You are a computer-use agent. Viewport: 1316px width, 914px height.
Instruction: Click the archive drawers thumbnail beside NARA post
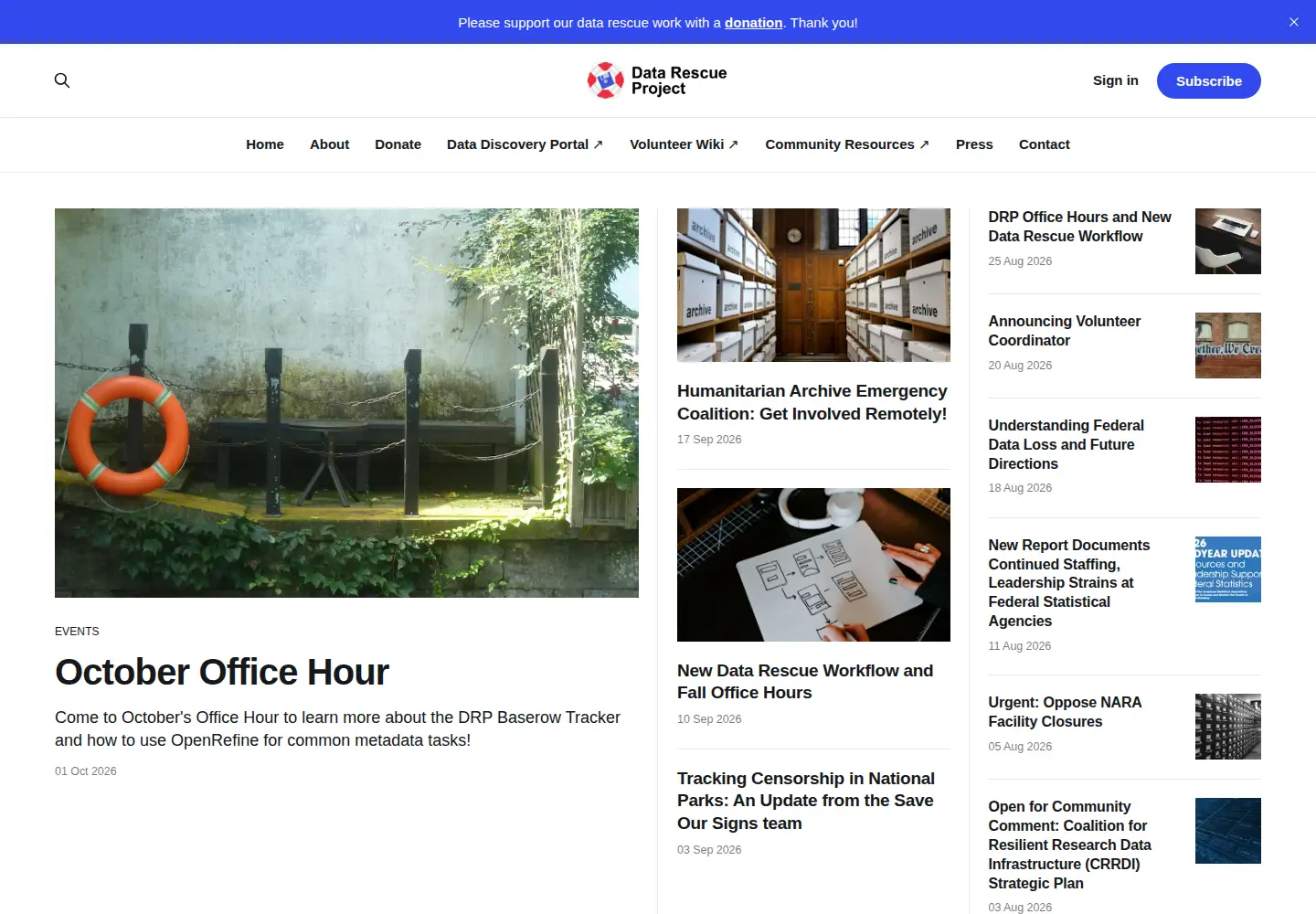coord(1228,727)
